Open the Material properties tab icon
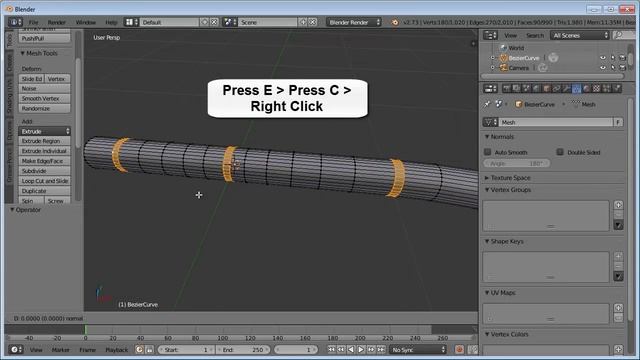The width and height of the screenshot is (640, 360). (587, 88)
